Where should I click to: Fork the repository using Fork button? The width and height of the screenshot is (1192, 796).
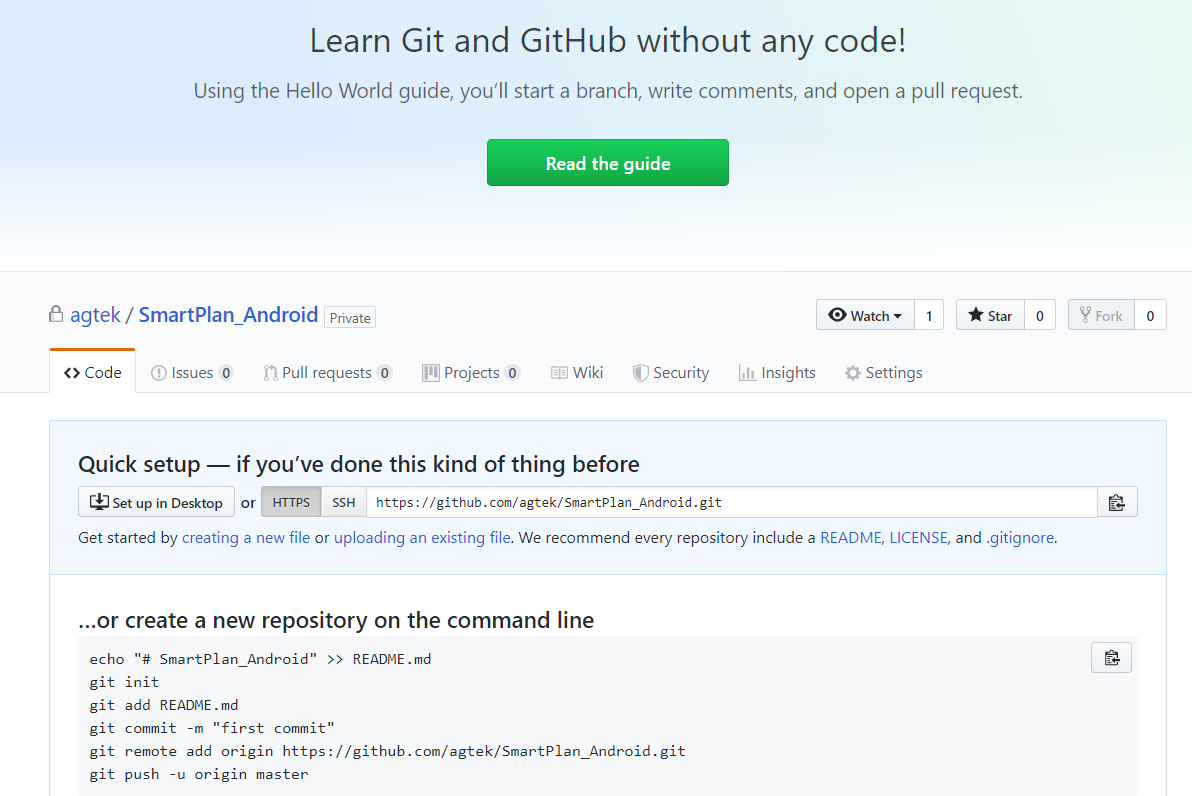pyautogui.click(x=1102, y=316)
